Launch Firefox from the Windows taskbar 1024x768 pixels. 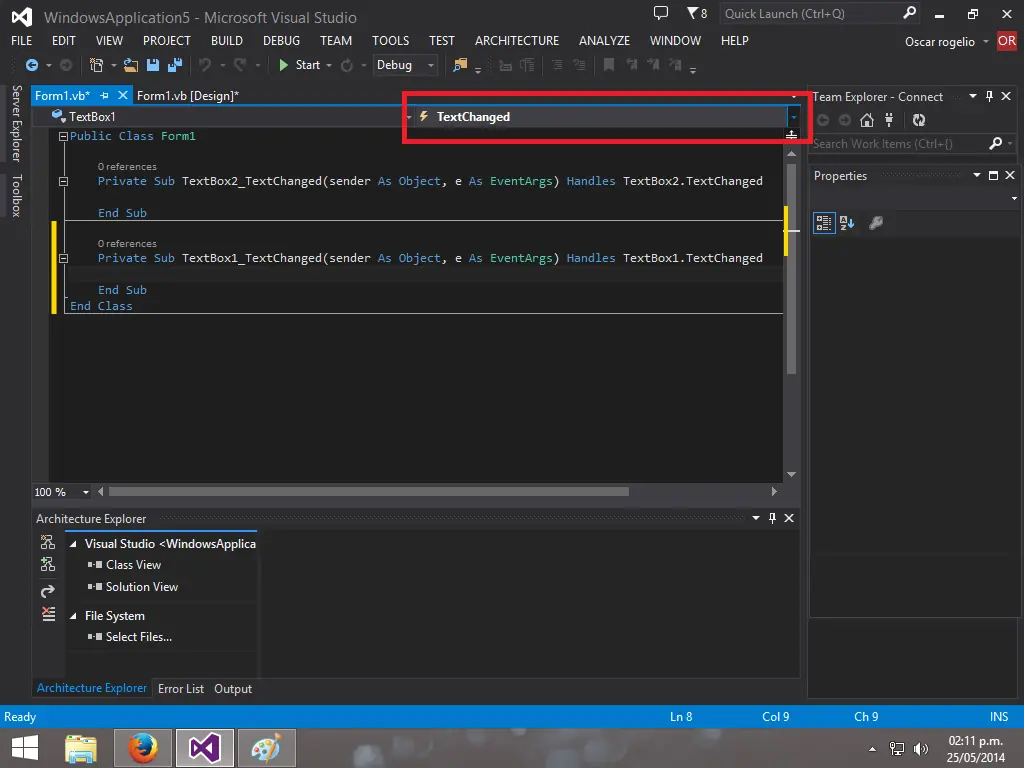pyautogui.click(x=143, y=747)
